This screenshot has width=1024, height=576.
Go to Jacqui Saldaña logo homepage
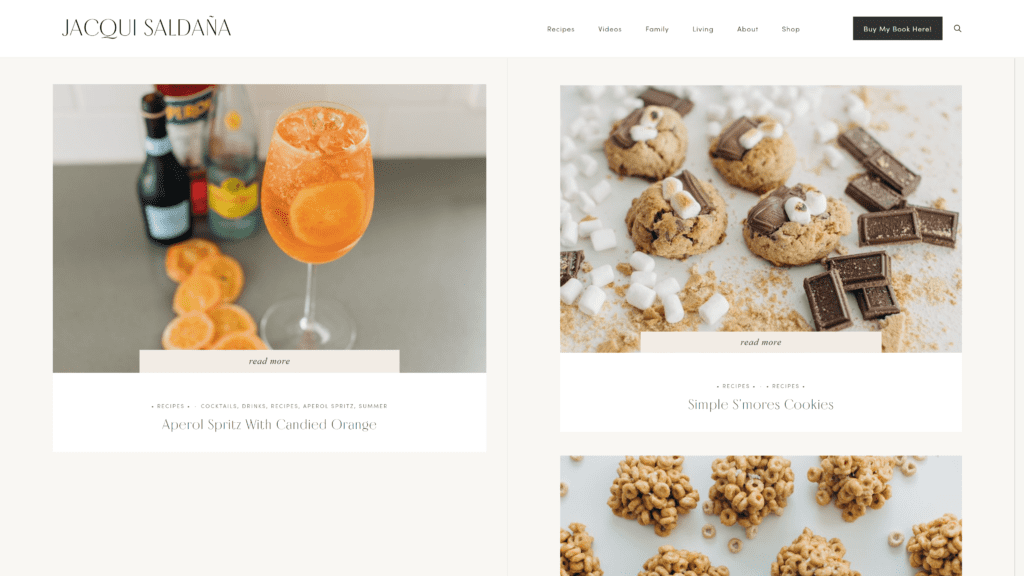point(146,28)
